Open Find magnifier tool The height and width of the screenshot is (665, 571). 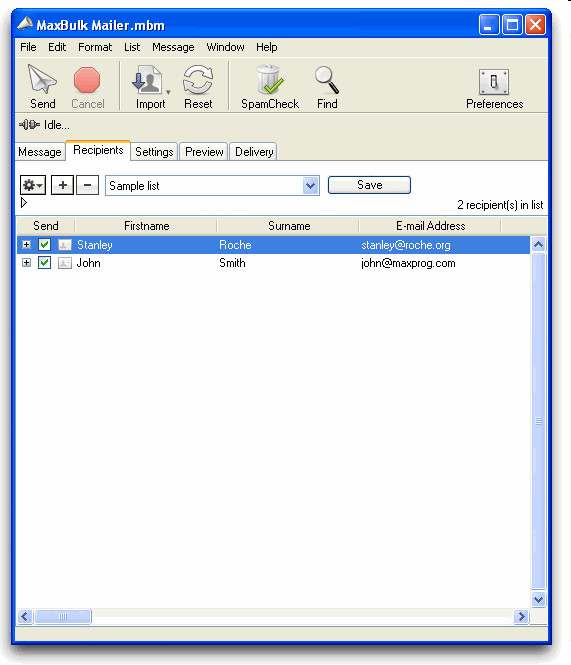pyautogui.click(x=327, y=80)
